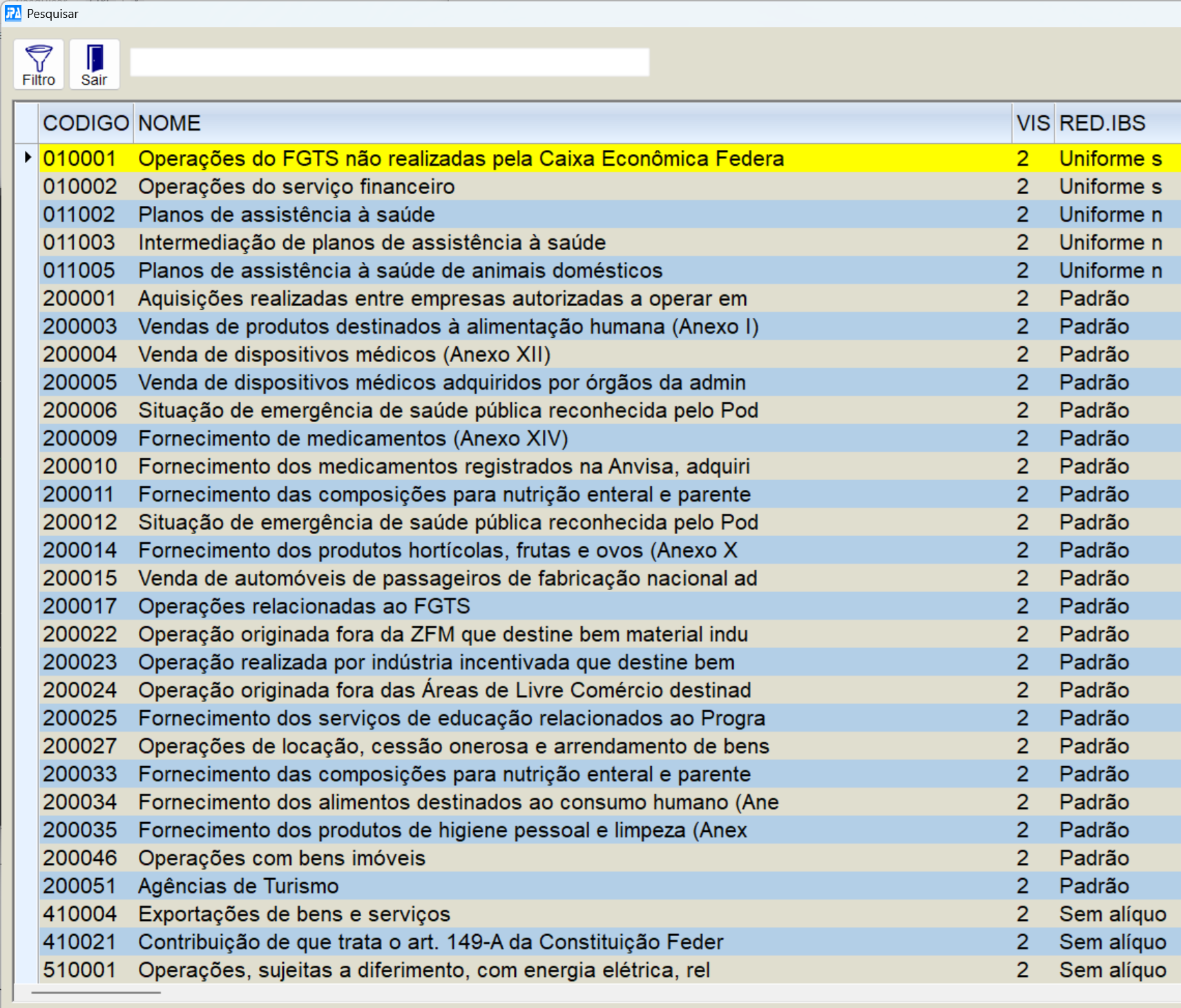
Task: Click the app icon in title bar
Action: click(12, 13)
